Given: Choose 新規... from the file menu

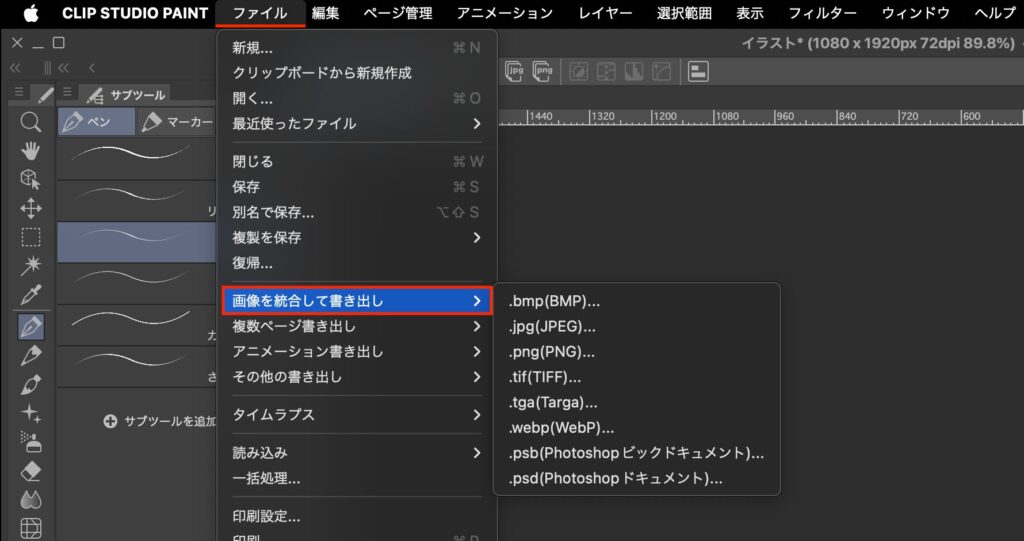Looking at the screenshot, I should (x=357, y=48).
